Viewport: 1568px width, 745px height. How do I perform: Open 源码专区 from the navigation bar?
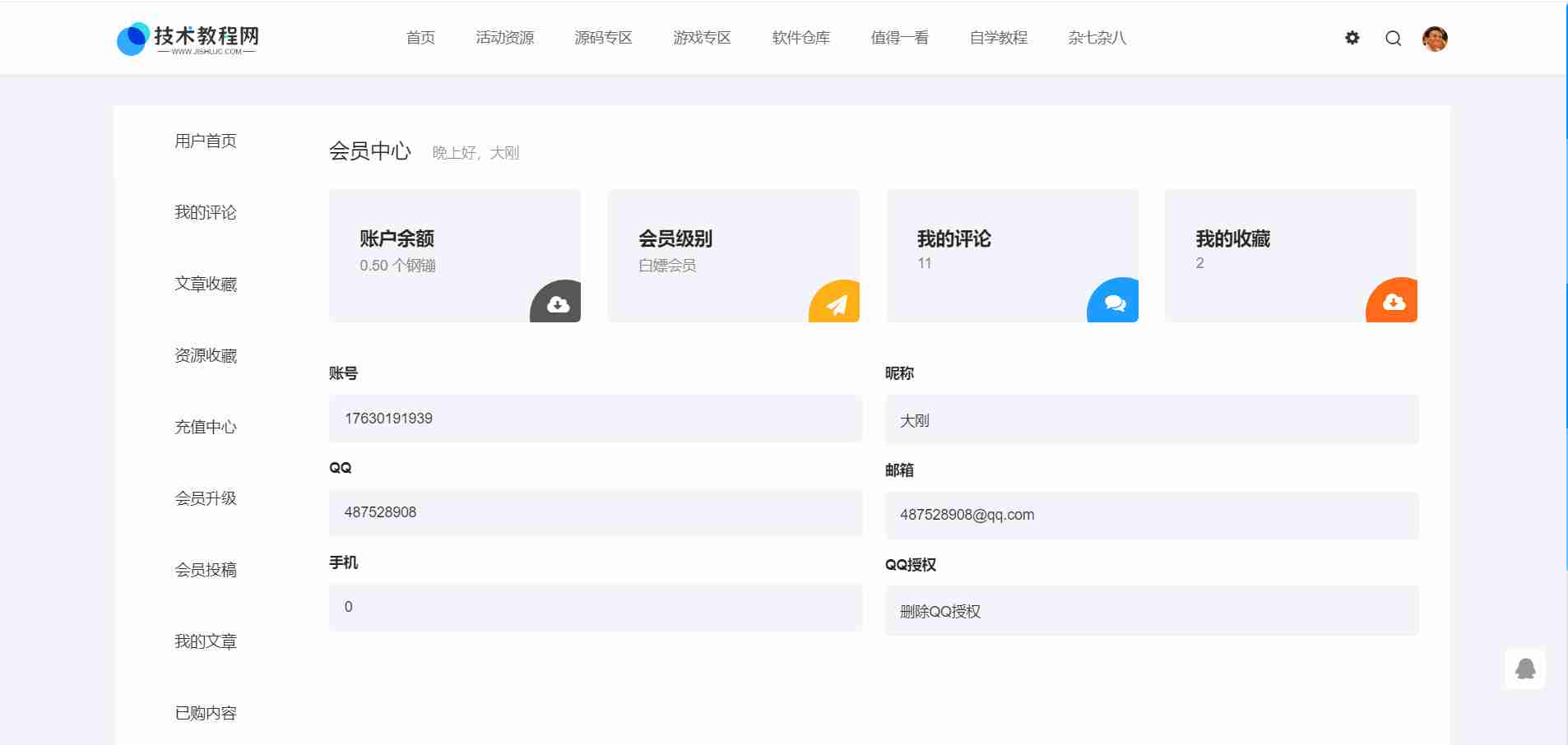tap(603, 38)
